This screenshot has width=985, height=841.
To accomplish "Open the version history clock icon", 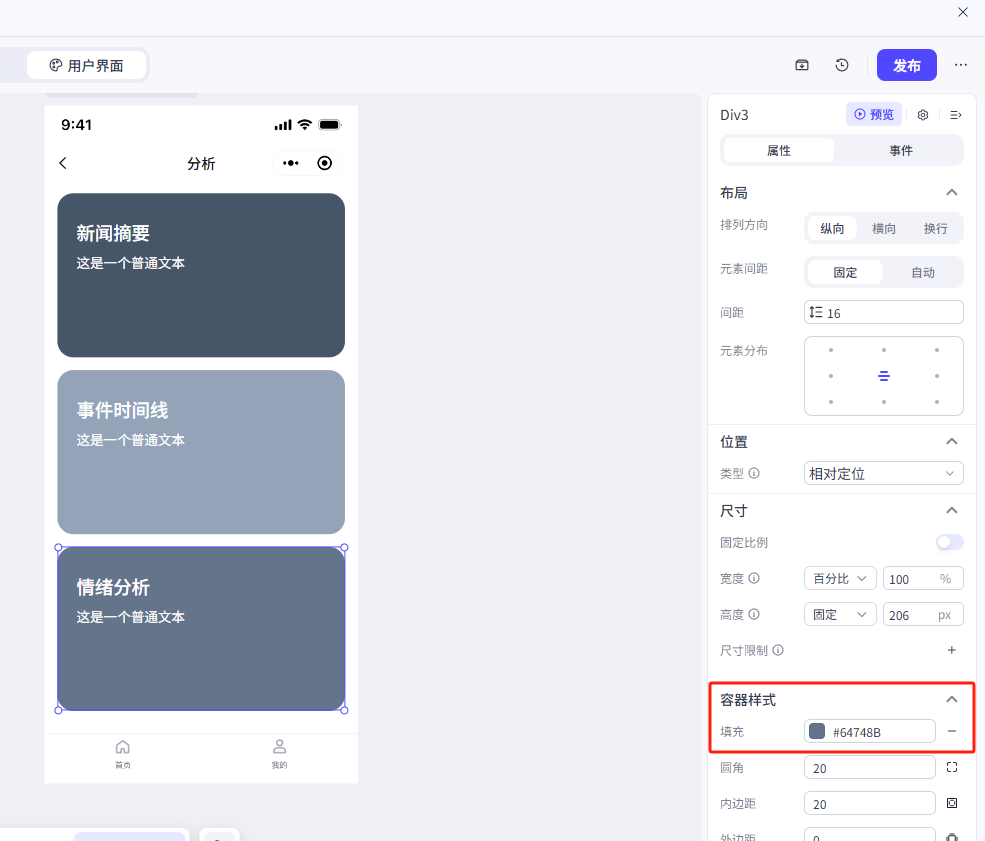I will pyautogui.click(x=842, y=65).
